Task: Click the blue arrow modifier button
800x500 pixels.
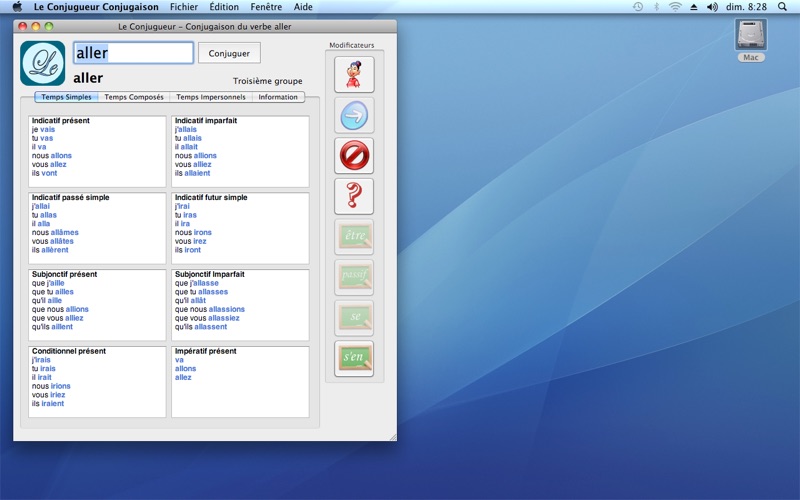Action: click(354, 116)
